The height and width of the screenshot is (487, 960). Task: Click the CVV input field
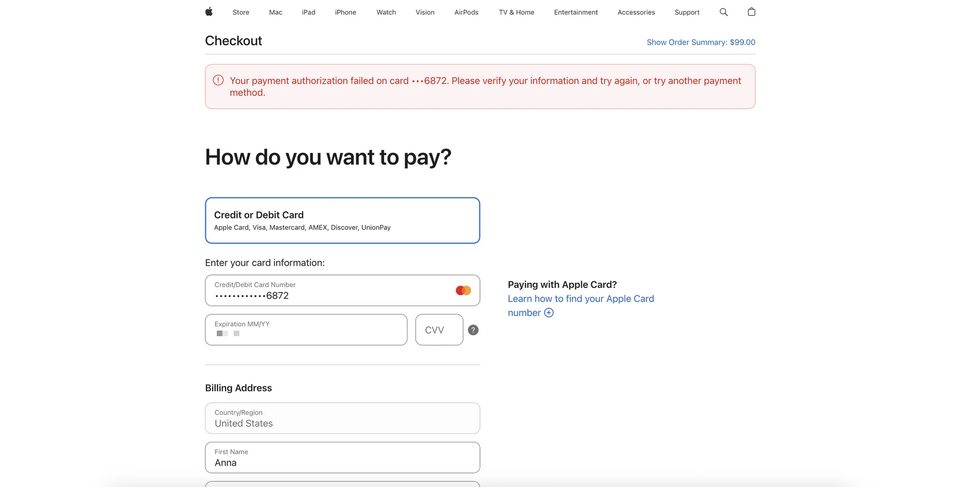click(x=439, y=330)
